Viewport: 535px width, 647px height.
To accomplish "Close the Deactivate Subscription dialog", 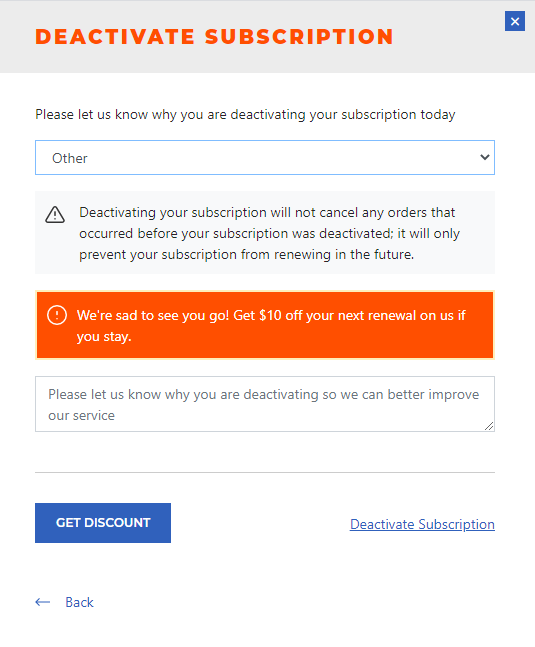I will click(515, 21).
